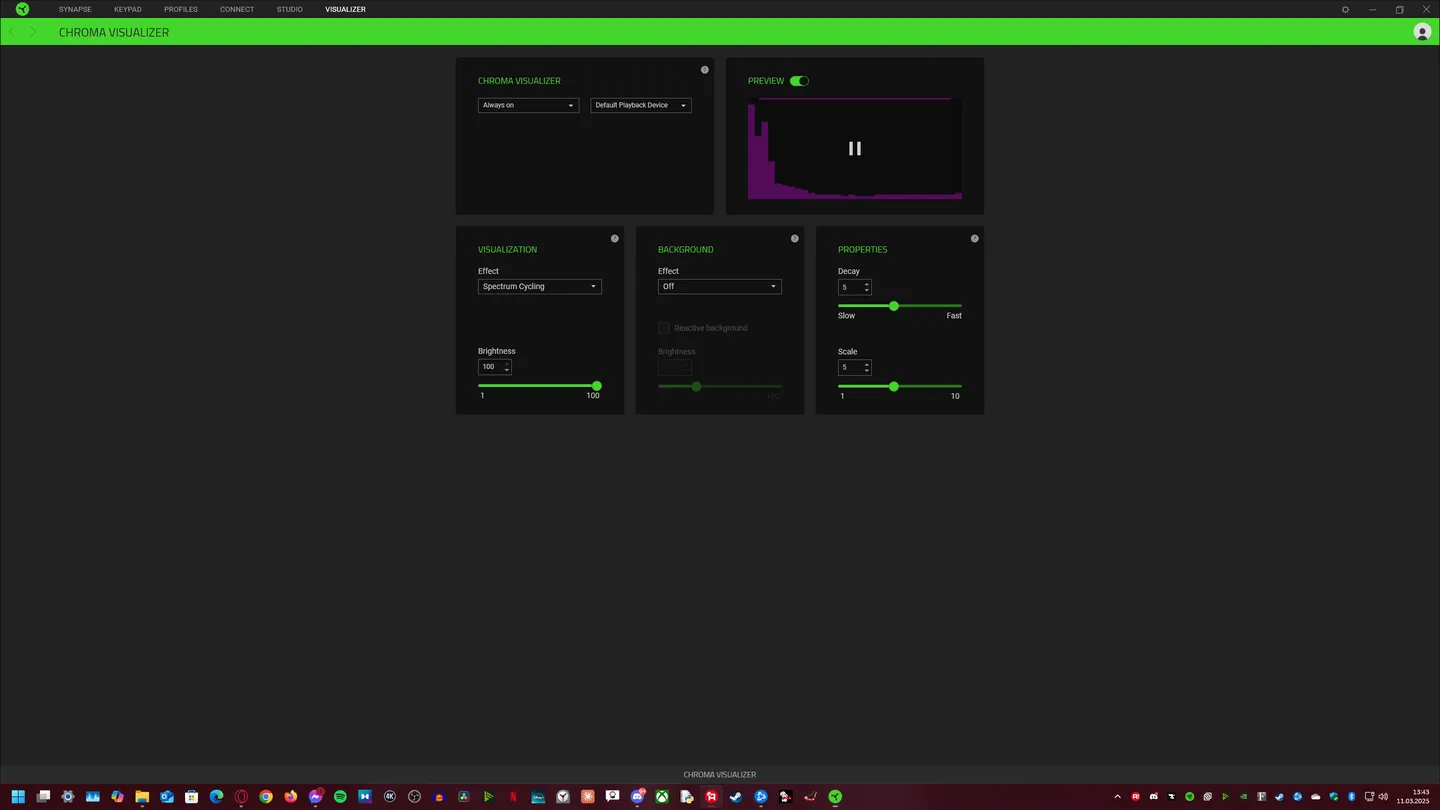Open Spotify from the taskbar
The width and height of the screenshot is (1440, 810).
pyautogui.click(x=340, y=797)
